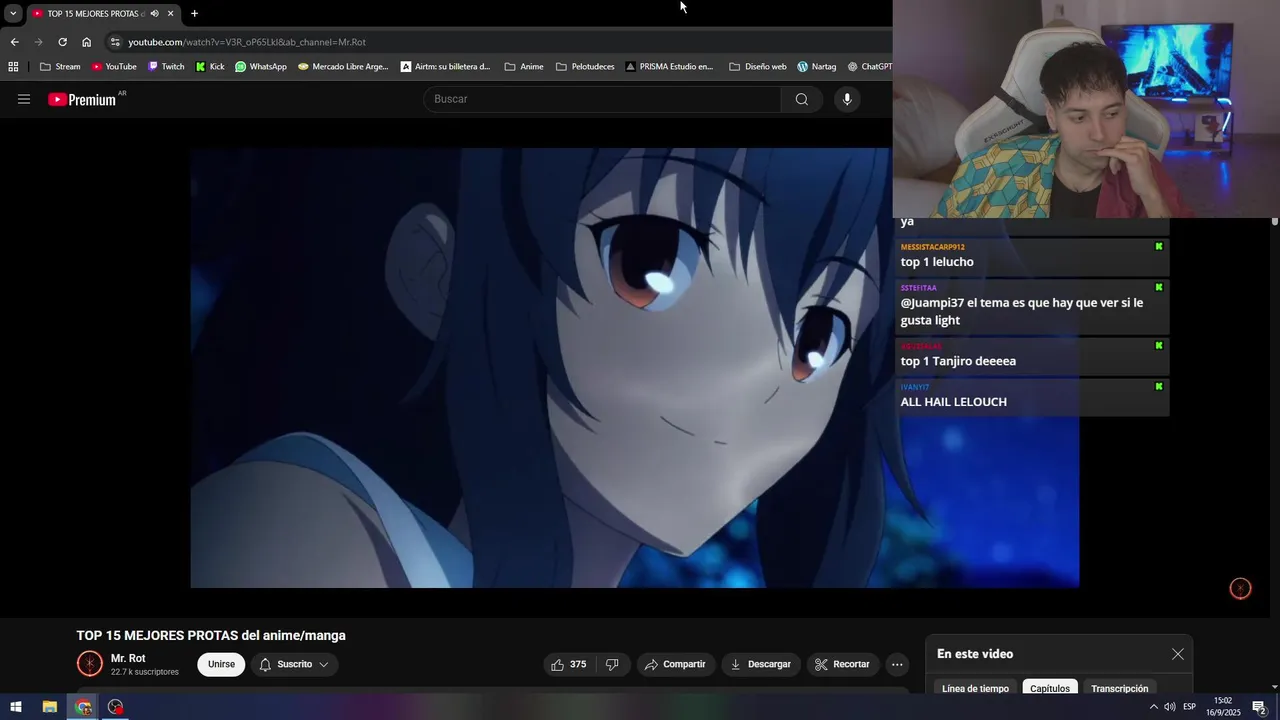
Task: Open the Windows notification center icon
Action: tap(1260, 707)
